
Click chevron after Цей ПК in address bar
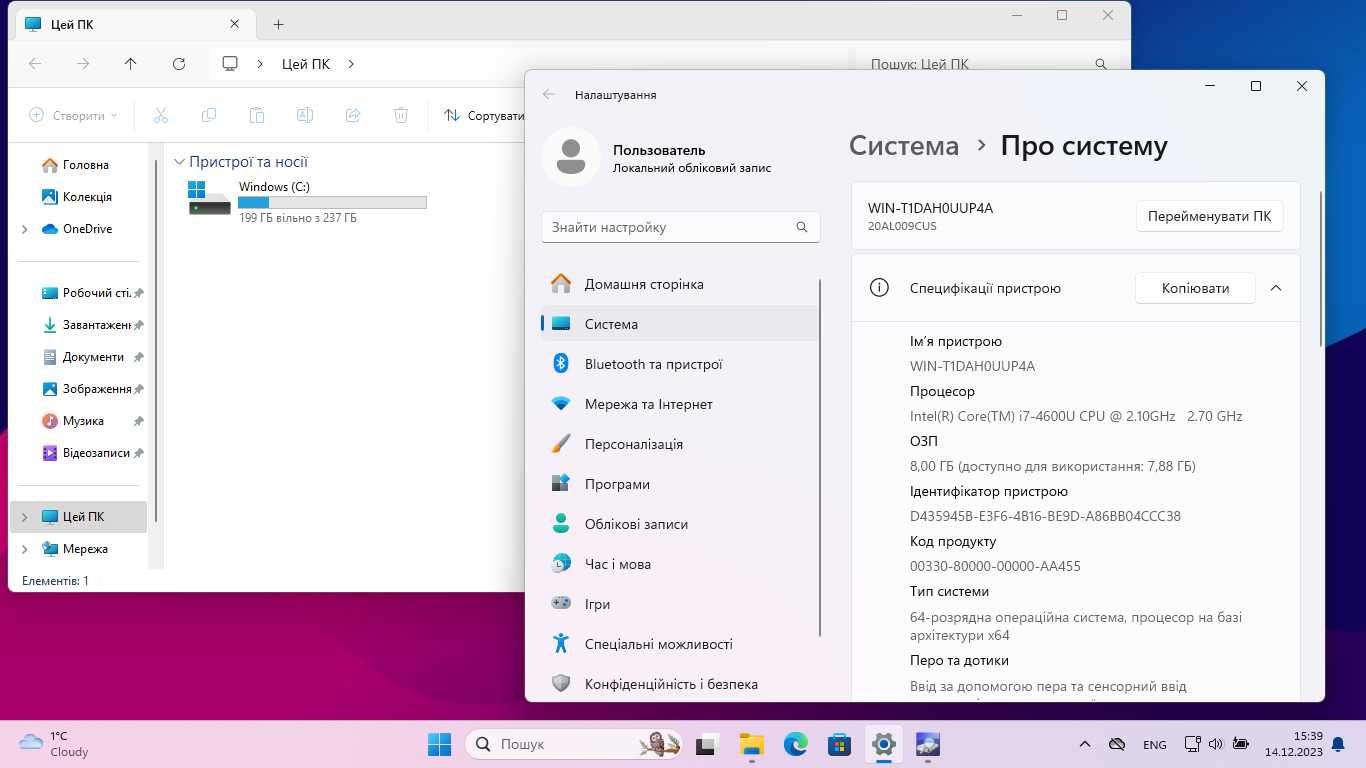pos(351,64)
